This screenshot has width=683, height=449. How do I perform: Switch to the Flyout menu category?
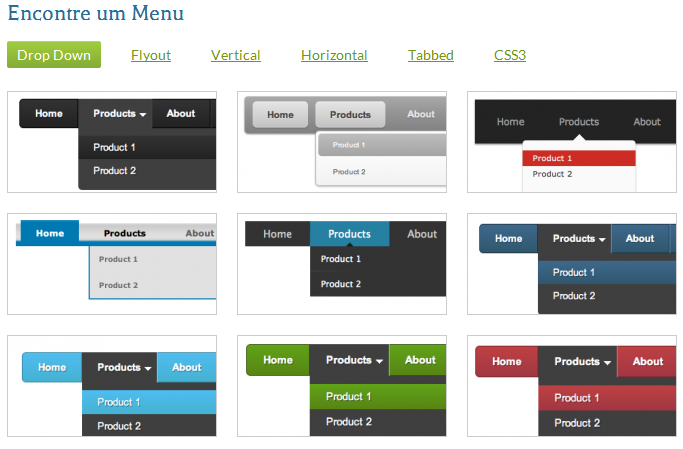tap(151, 55)
